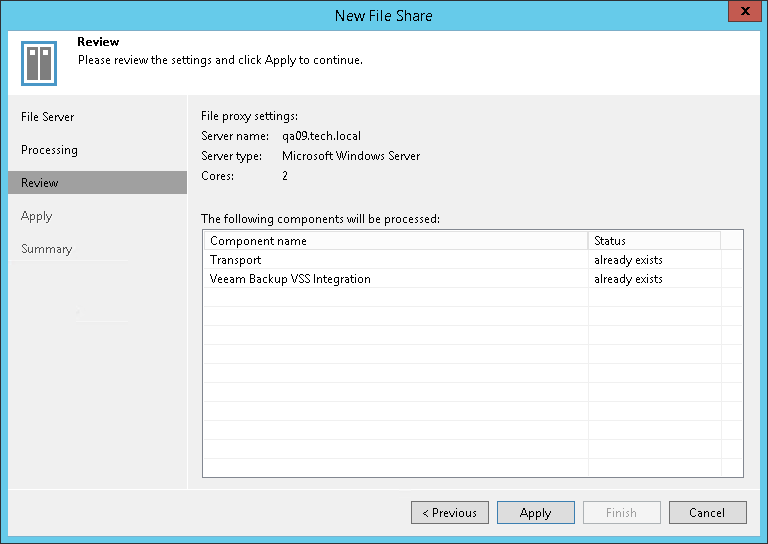Go back with the Previous button
This screenshot has height=544, width=768.
click(450, 513)
